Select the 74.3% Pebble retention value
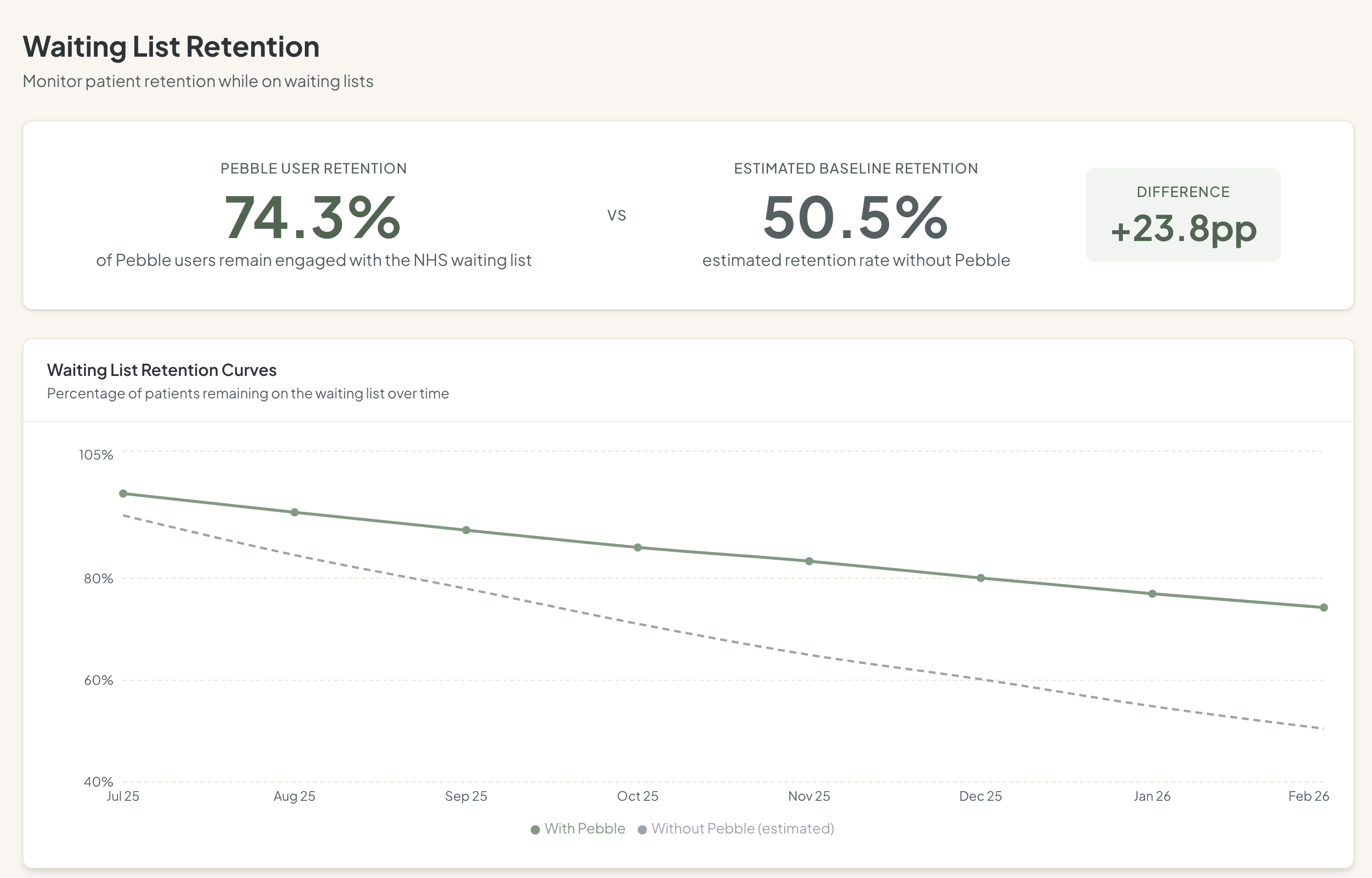Image resolution: width=1372 pixels, height=878 pixels. pos(313,219)
